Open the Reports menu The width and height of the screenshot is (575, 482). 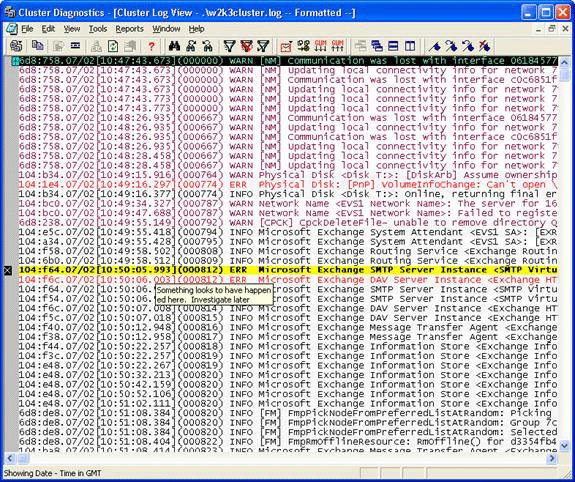[129, 29]
